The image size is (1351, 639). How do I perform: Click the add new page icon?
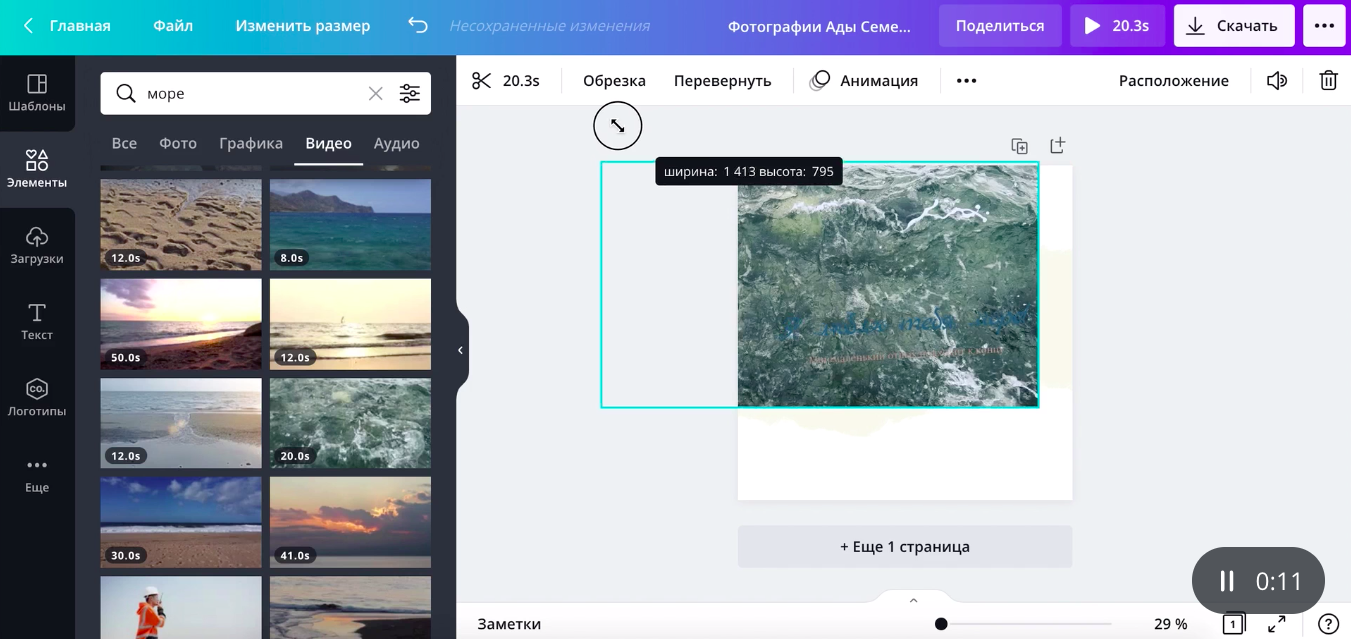click(x=1057, y=146)
